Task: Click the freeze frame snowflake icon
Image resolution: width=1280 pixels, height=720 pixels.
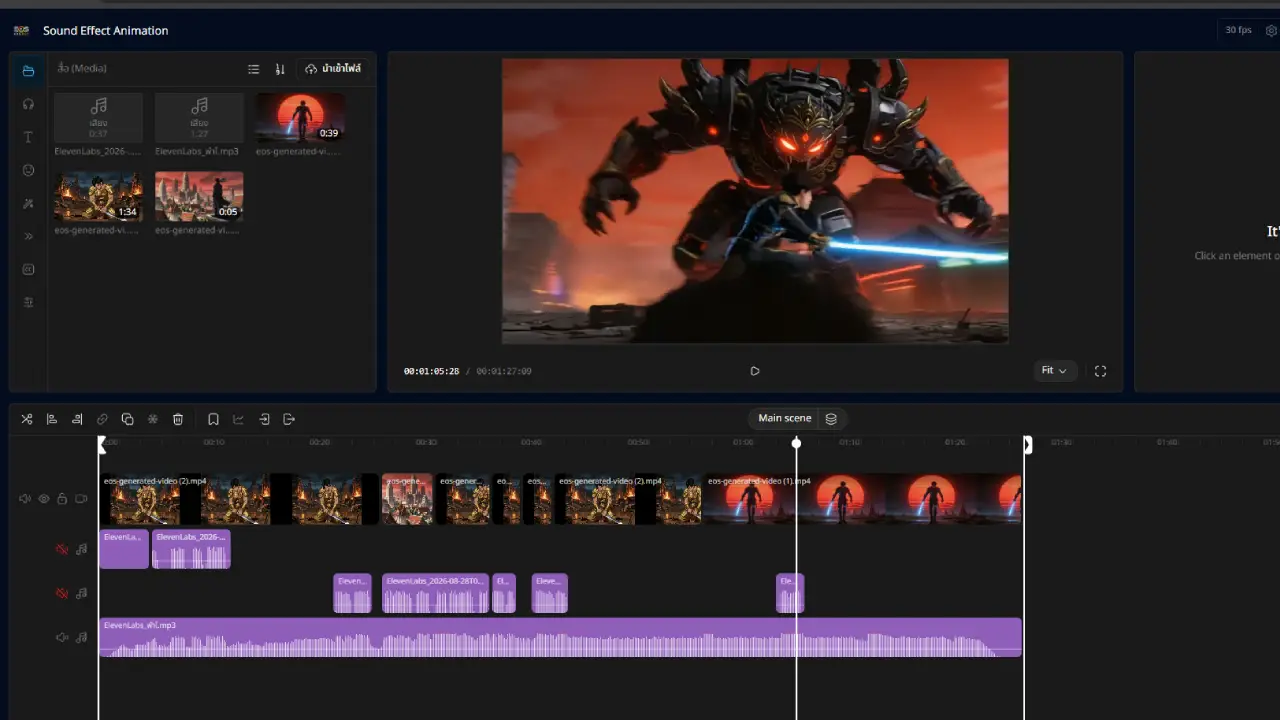Action: (153, 419)
